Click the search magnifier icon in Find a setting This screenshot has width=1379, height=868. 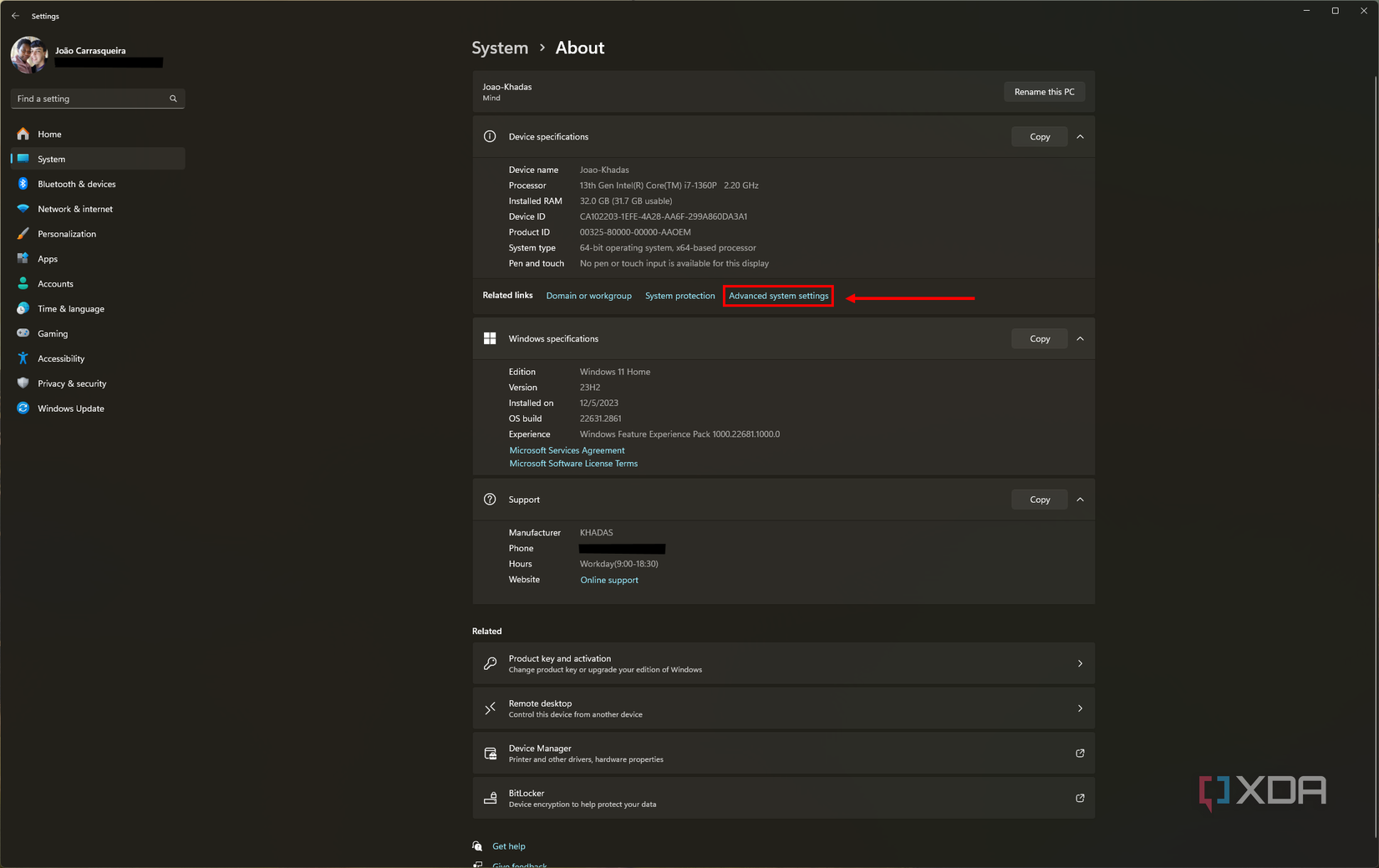click(x=173, y=99)
